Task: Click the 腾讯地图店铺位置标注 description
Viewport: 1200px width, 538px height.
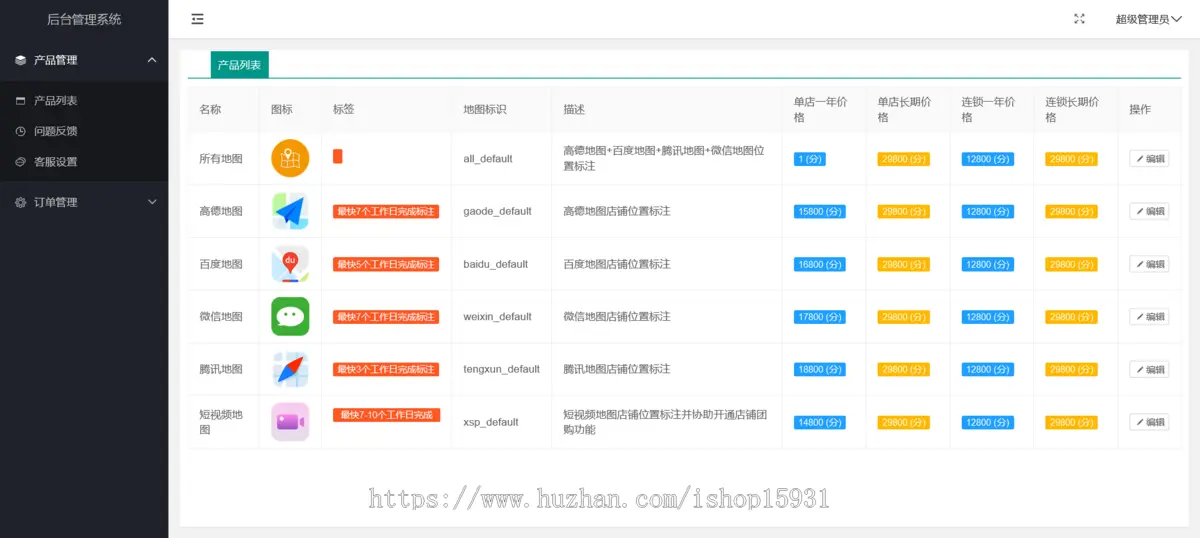Action: coord(616,369)
